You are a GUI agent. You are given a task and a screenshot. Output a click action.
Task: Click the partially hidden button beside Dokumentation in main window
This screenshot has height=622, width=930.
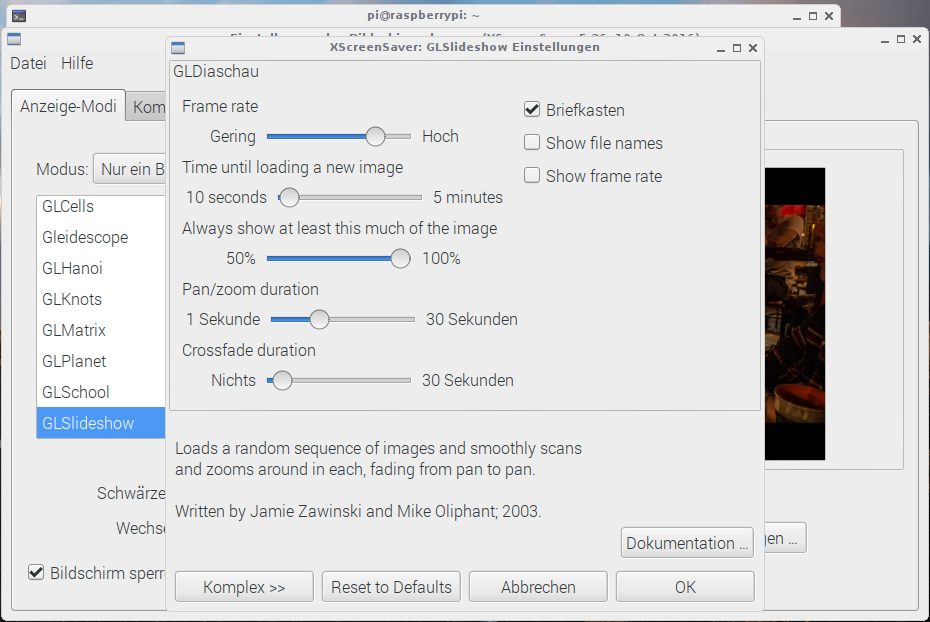pos(785,538)
